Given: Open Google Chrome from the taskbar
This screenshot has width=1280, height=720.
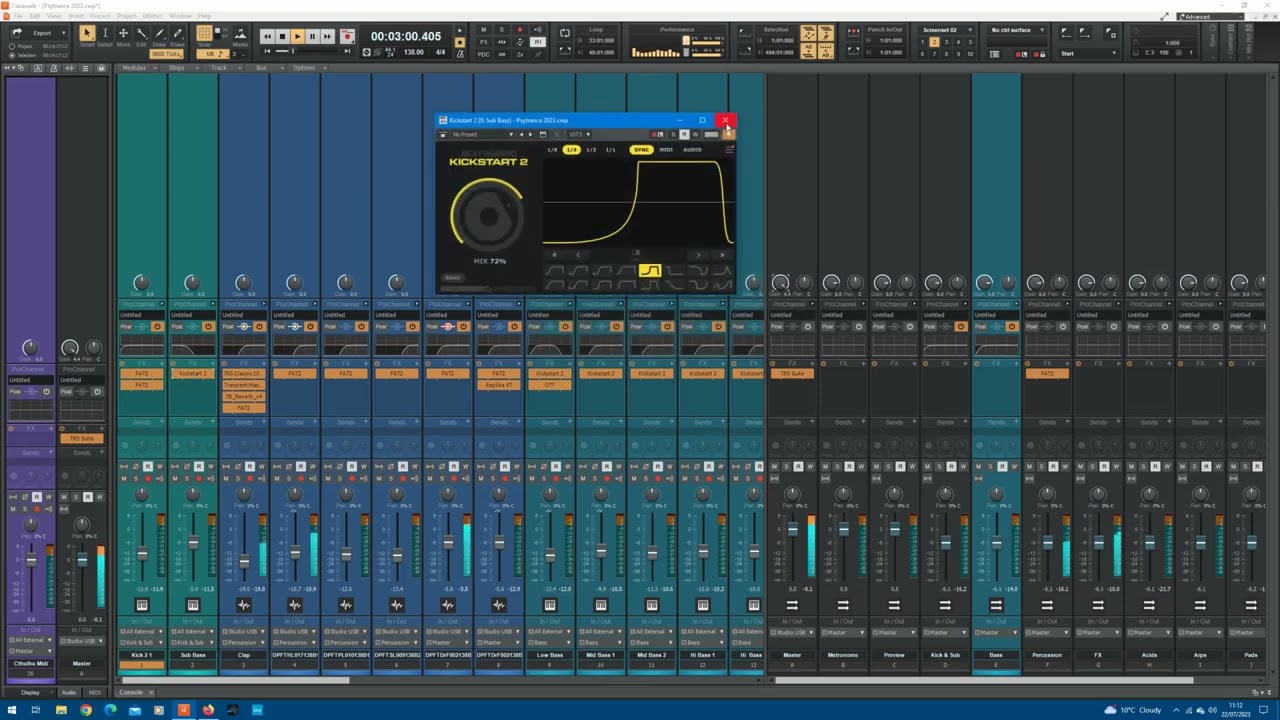Looking at the screenshot, I should click(x=86, y=711).
